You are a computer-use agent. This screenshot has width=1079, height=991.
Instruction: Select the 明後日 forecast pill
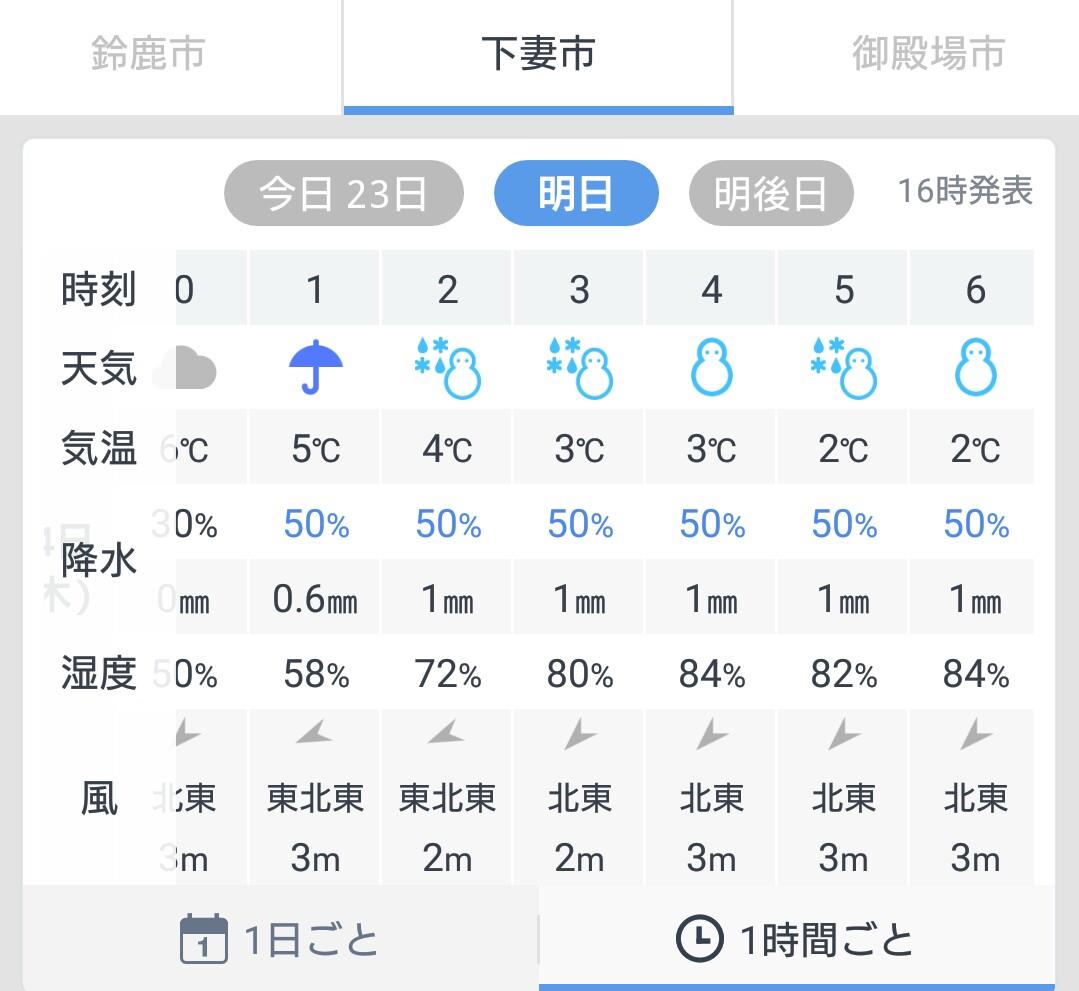[771, 193]
